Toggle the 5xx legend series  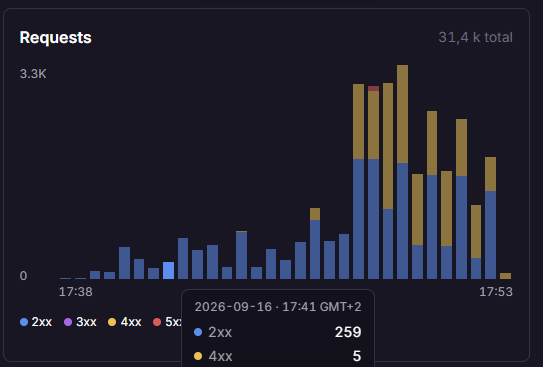167,322
